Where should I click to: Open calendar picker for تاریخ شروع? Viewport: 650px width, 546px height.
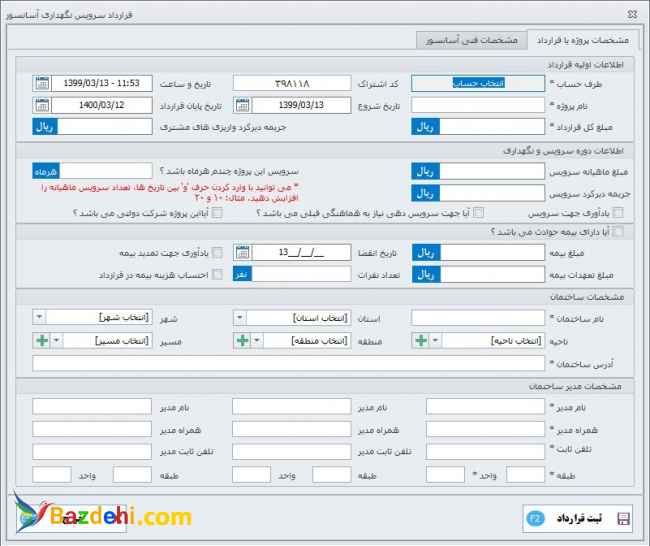tap(242, 105)
